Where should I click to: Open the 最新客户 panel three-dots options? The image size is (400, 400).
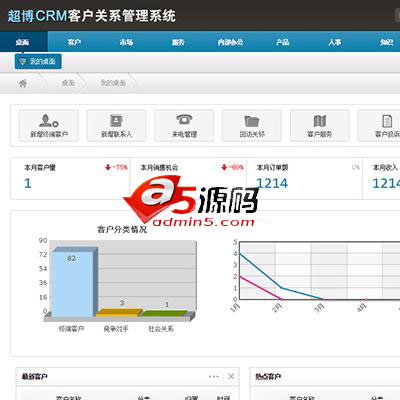pyautogui.click(x=214, y=377)
